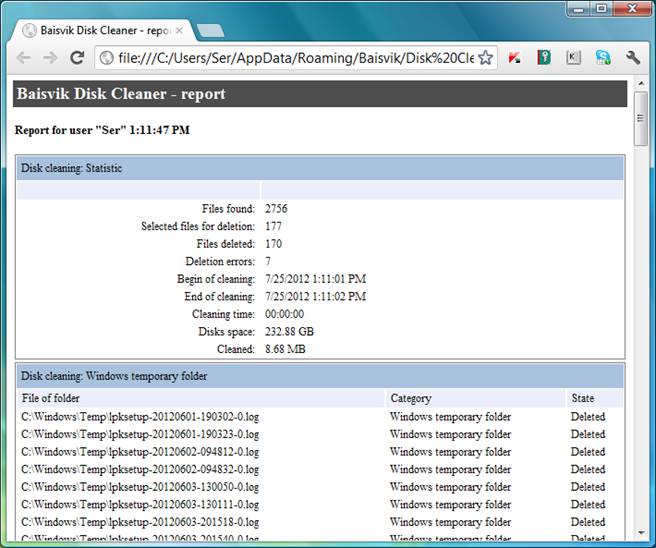
Task: Click file lpksetup-20120601-190302-0.log
Action: [x=140, y=417]
